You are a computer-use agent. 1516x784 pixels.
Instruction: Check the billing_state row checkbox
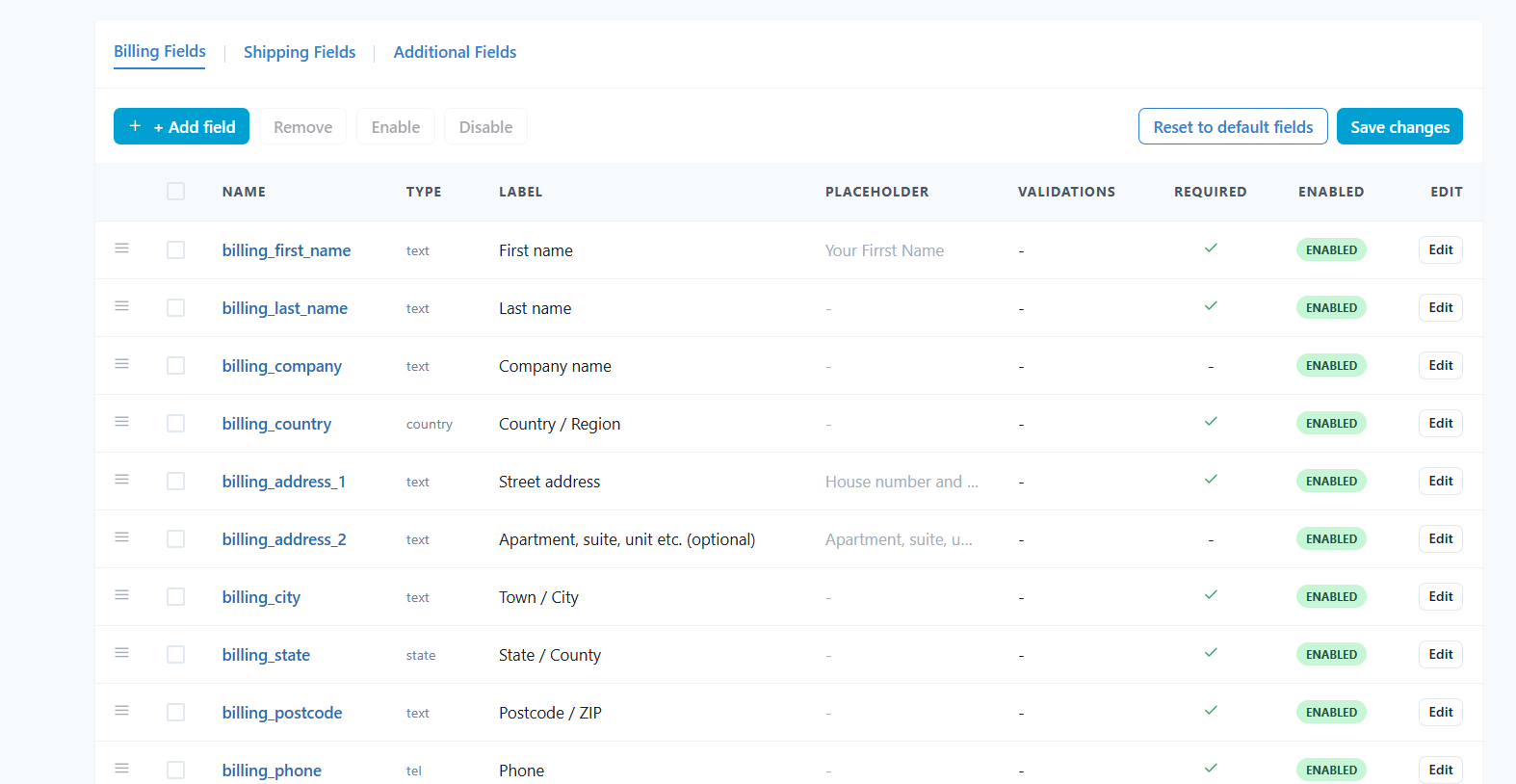(175, 655)
